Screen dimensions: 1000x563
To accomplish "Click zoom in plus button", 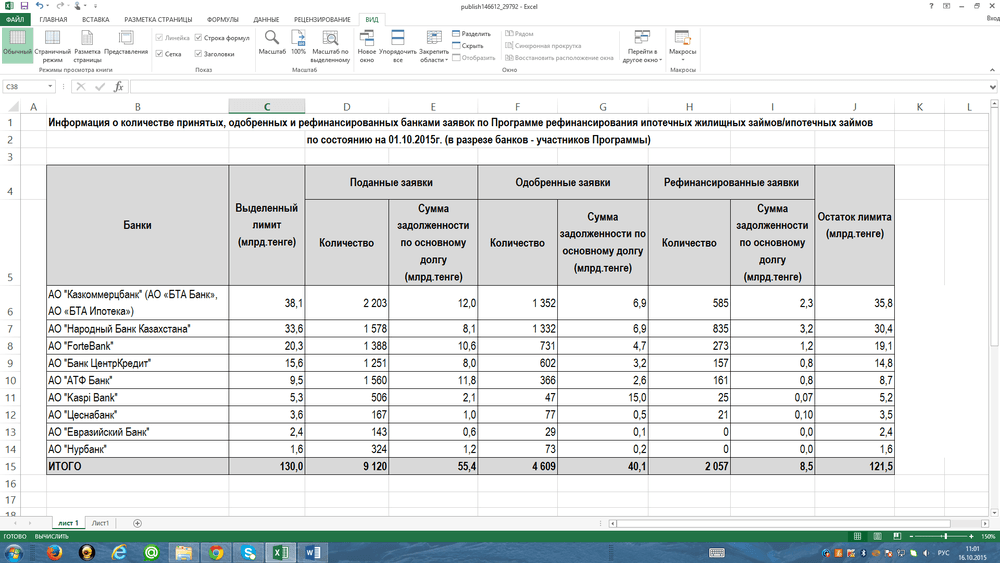I will [x=971, y=536].
